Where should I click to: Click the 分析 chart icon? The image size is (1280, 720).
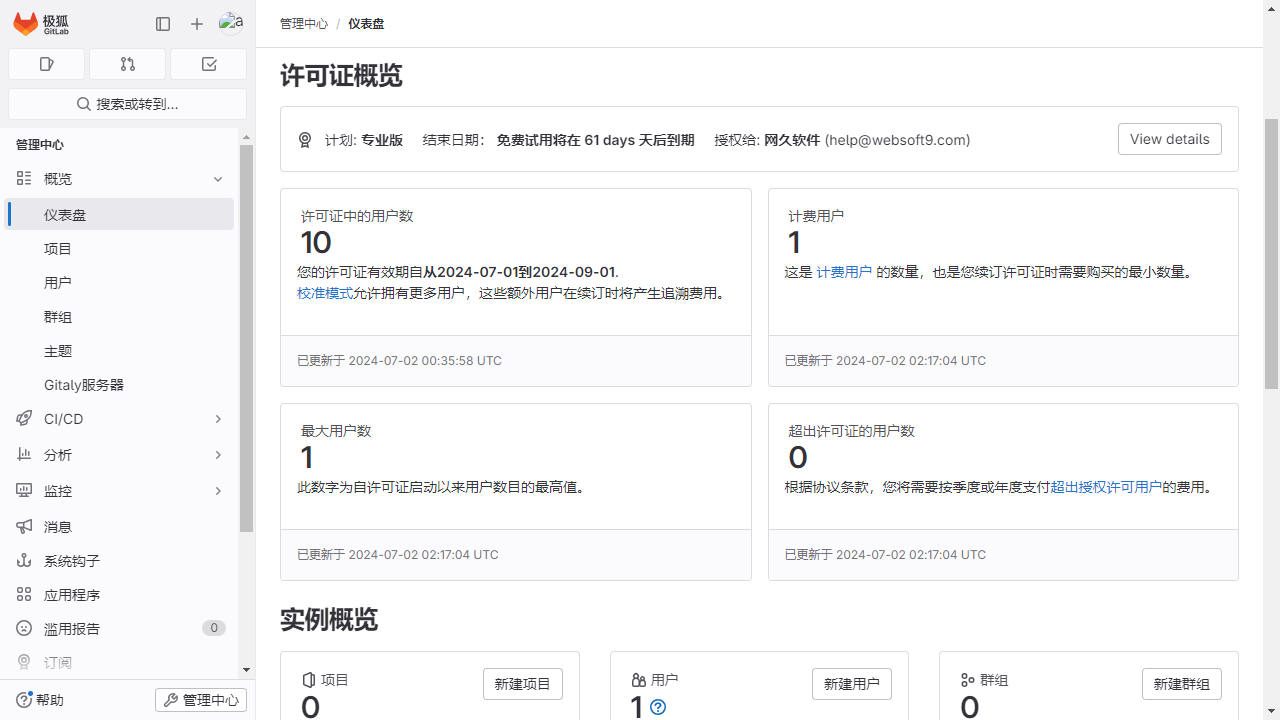click(24, 455)
